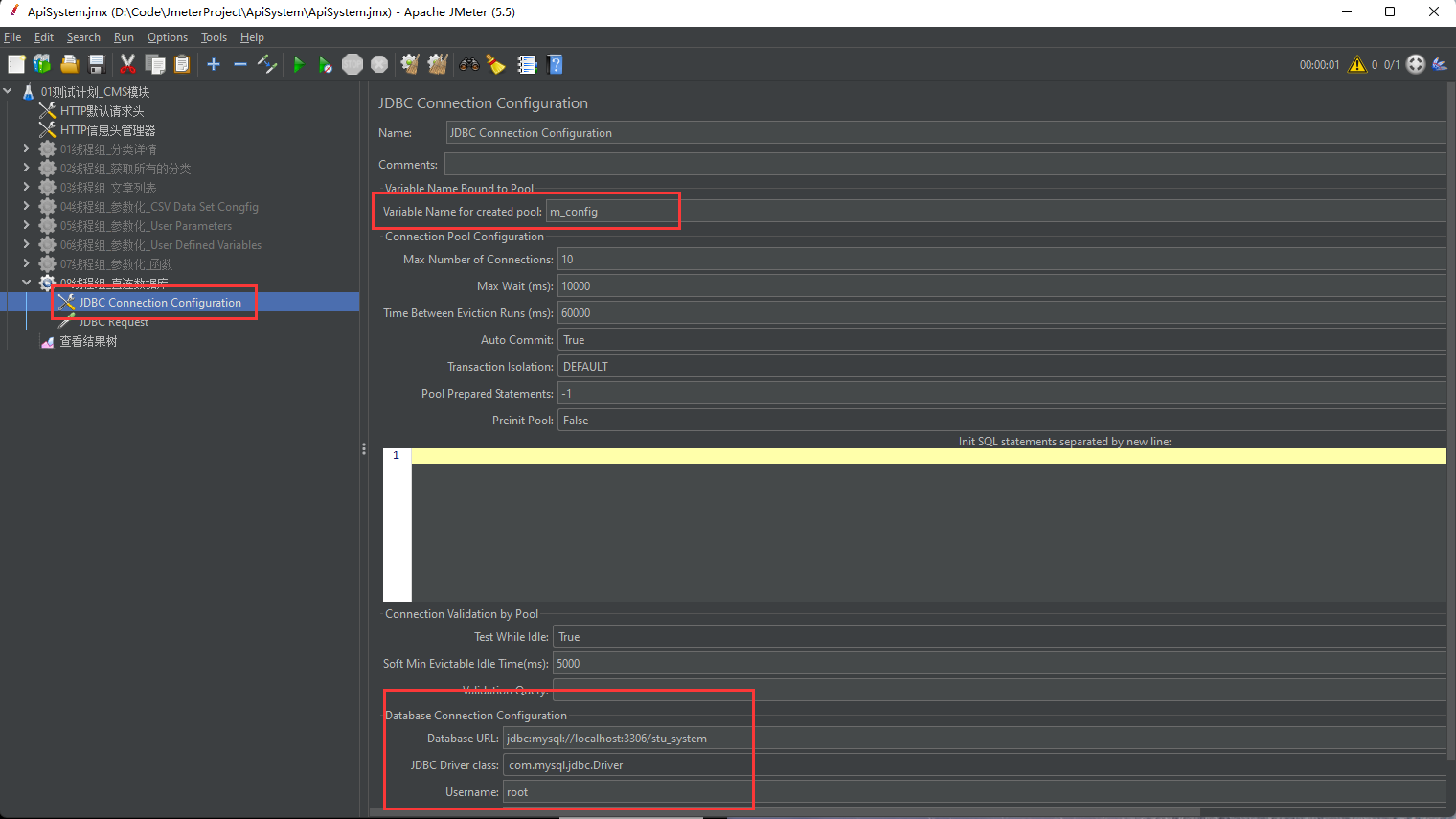Open the Transaction Isolation dropdown
The width and height of the screenshot is (1456, 819).
coord(1002,367)
